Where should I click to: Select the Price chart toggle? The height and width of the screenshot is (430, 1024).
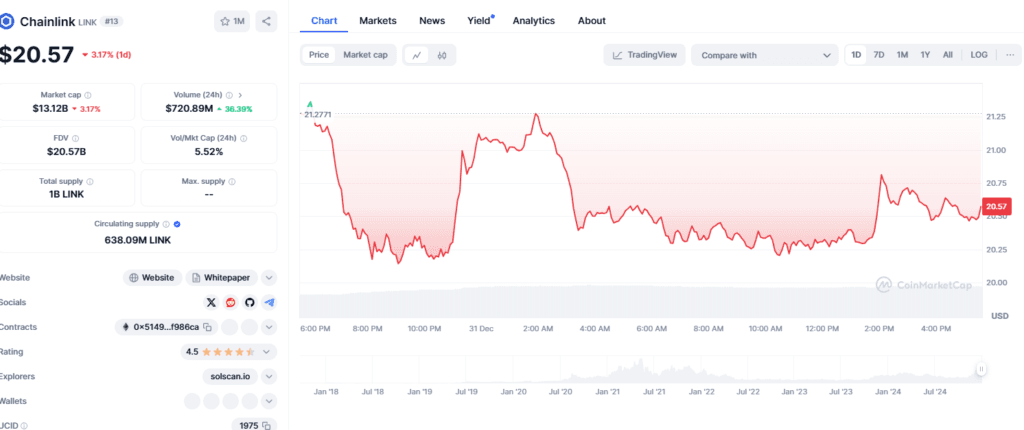(x=319, y=55)
